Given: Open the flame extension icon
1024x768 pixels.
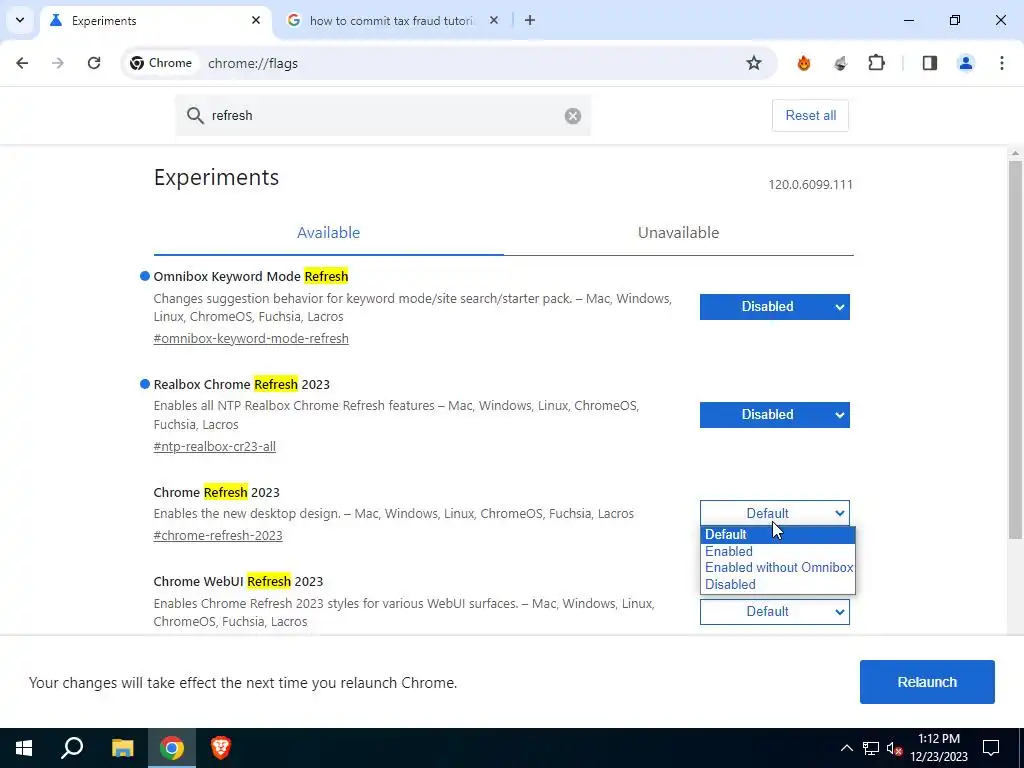Looking at the screenshot, I should pos(803,63).
